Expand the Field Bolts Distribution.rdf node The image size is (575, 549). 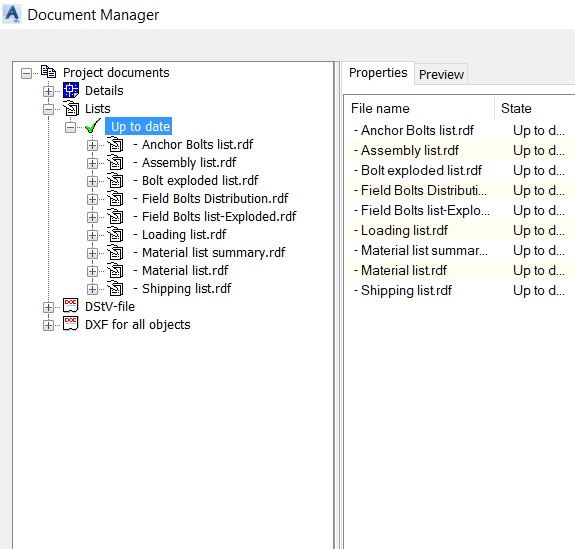[x=92, y=199]
